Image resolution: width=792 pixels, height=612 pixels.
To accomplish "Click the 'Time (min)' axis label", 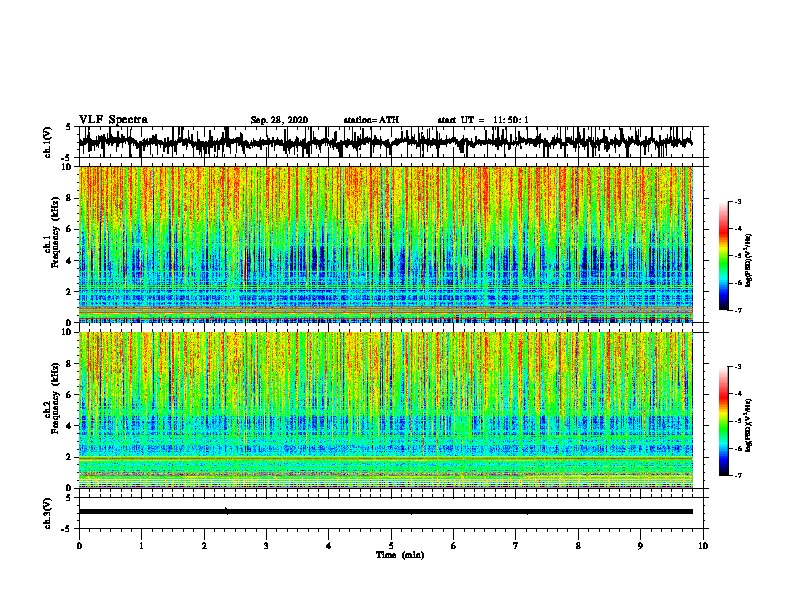I will click(400, 555).
